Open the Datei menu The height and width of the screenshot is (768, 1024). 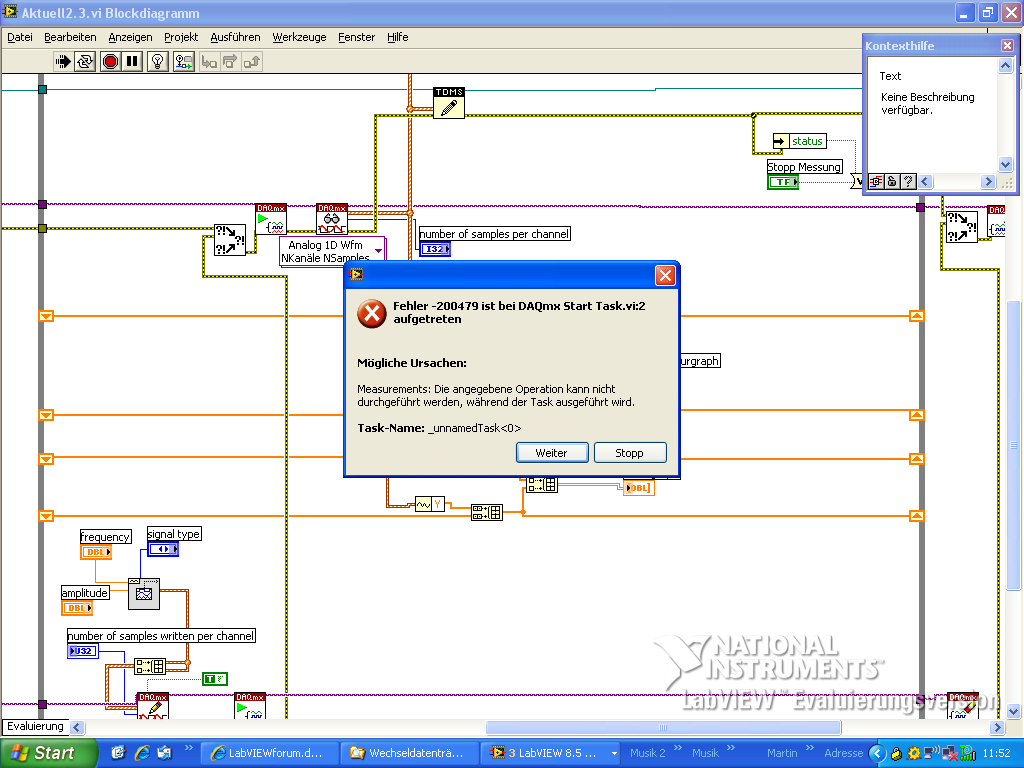click(x=20, y=37)
